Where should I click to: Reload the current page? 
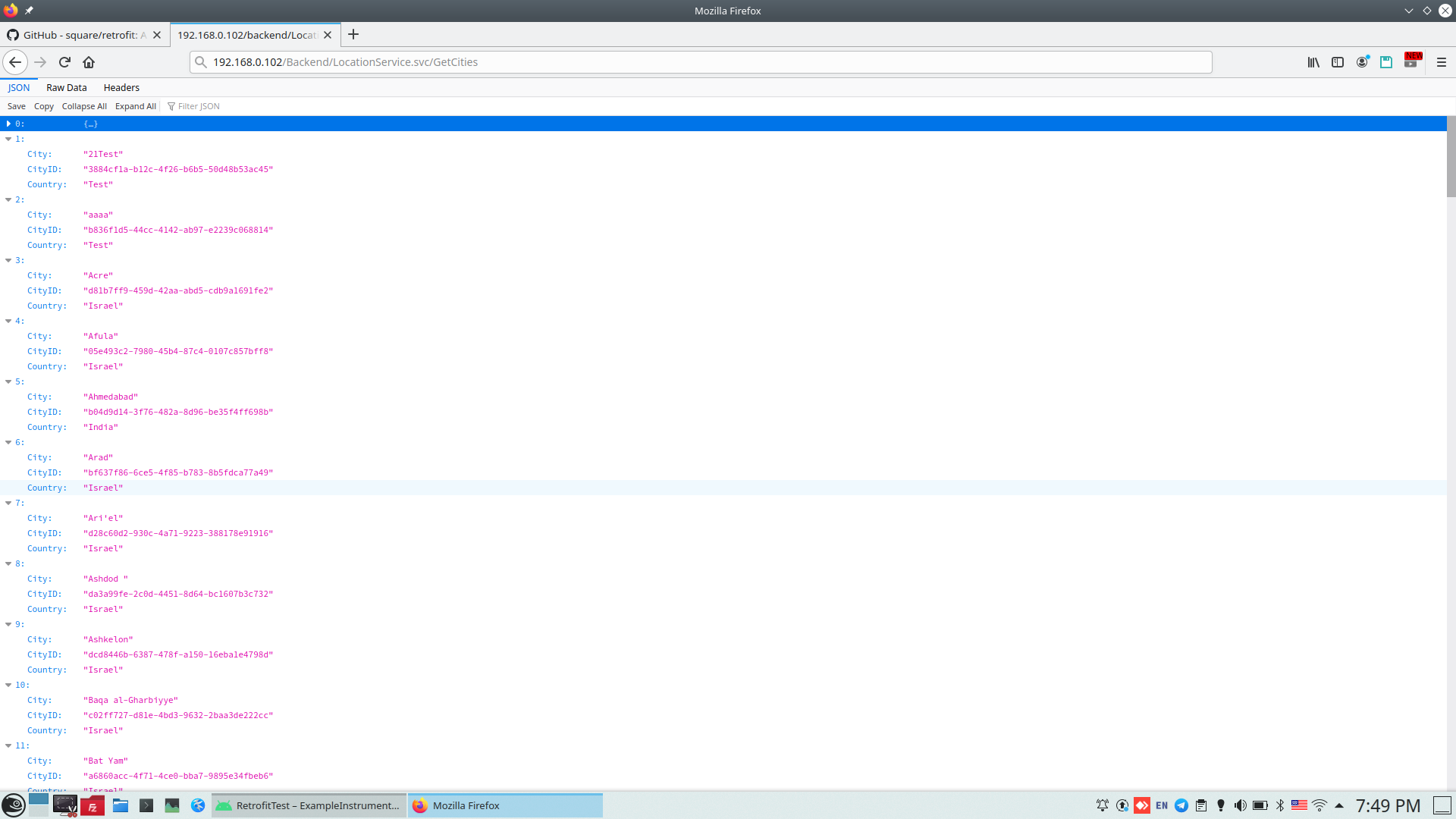(x=64, y=62)
